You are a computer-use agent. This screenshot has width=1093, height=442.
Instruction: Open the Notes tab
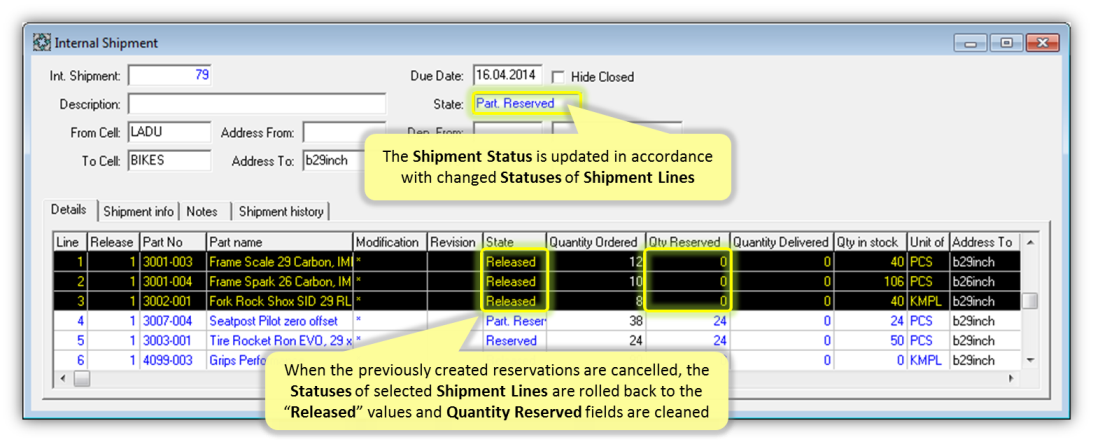(202, 211)
